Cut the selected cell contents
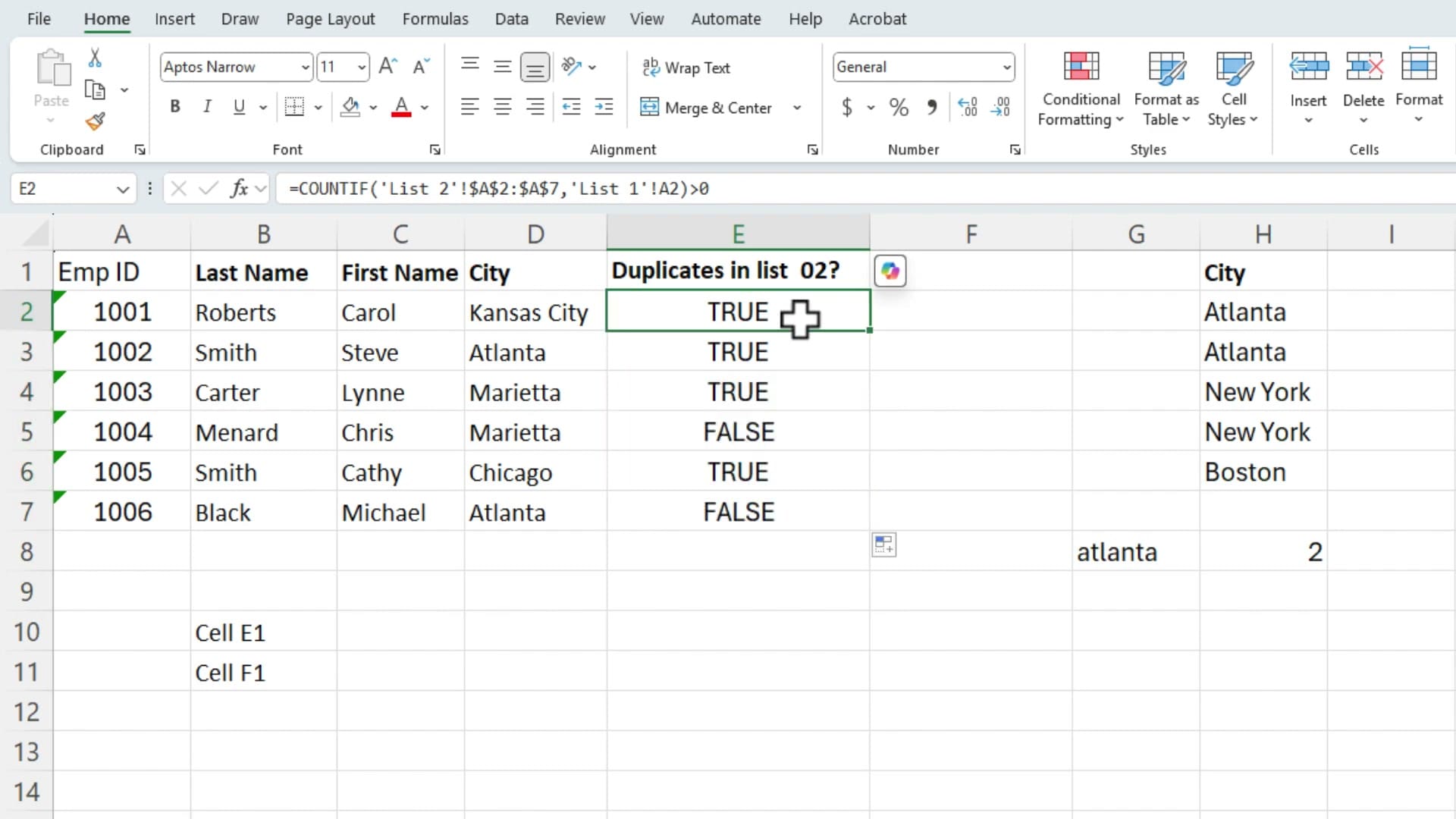Image resolution: width=1456 pixels, height=819 pixels. click(x=95, y=58)
